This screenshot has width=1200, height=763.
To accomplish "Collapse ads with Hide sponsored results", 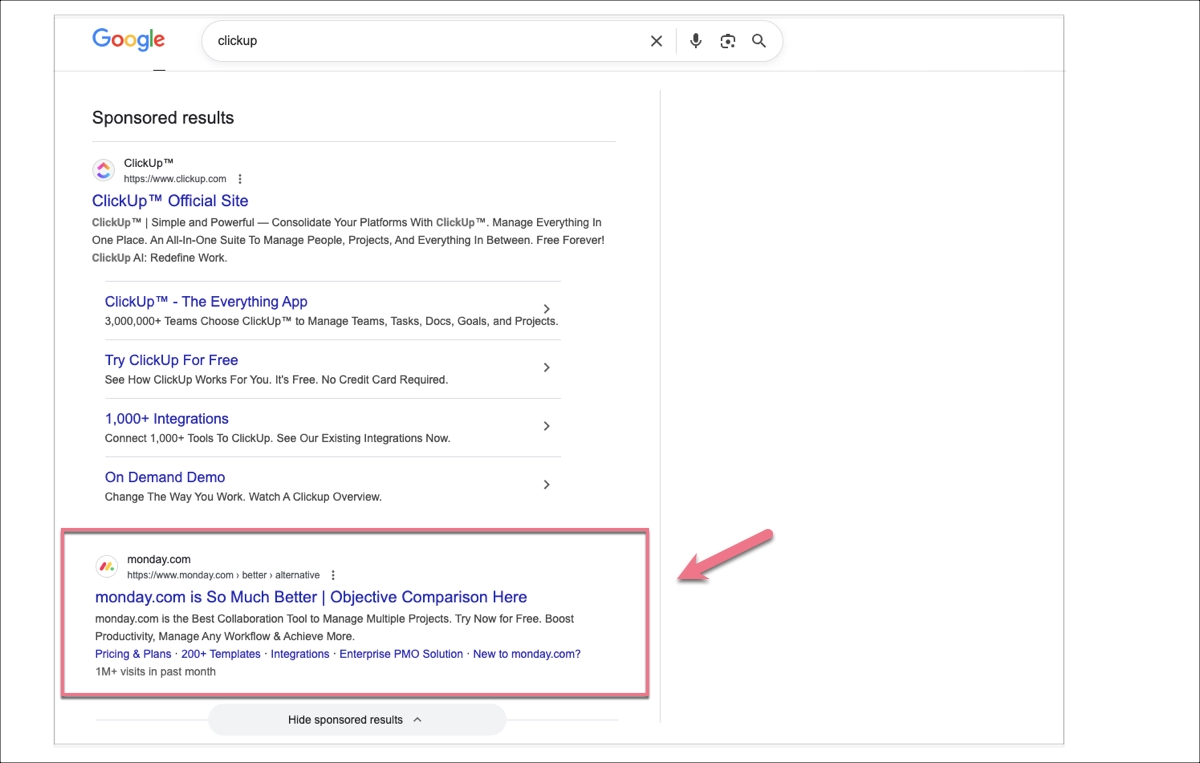I will (x=356, y=720).
